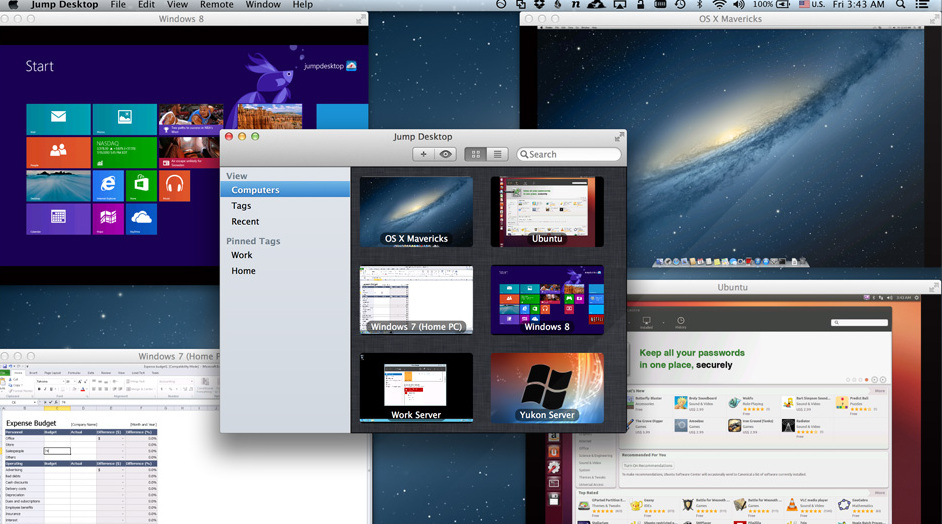Screen dimensions: 942x524
Task: Select the Work pinned tag
Action: point(242,256)
